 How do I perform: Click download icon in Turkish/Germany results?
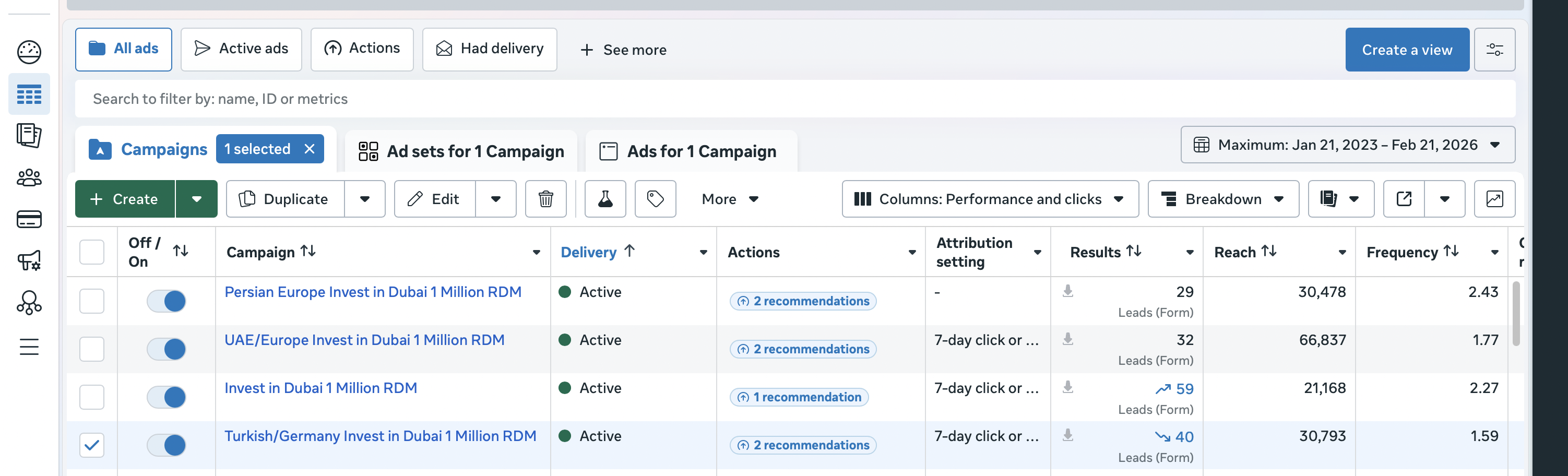point(1067,435)
